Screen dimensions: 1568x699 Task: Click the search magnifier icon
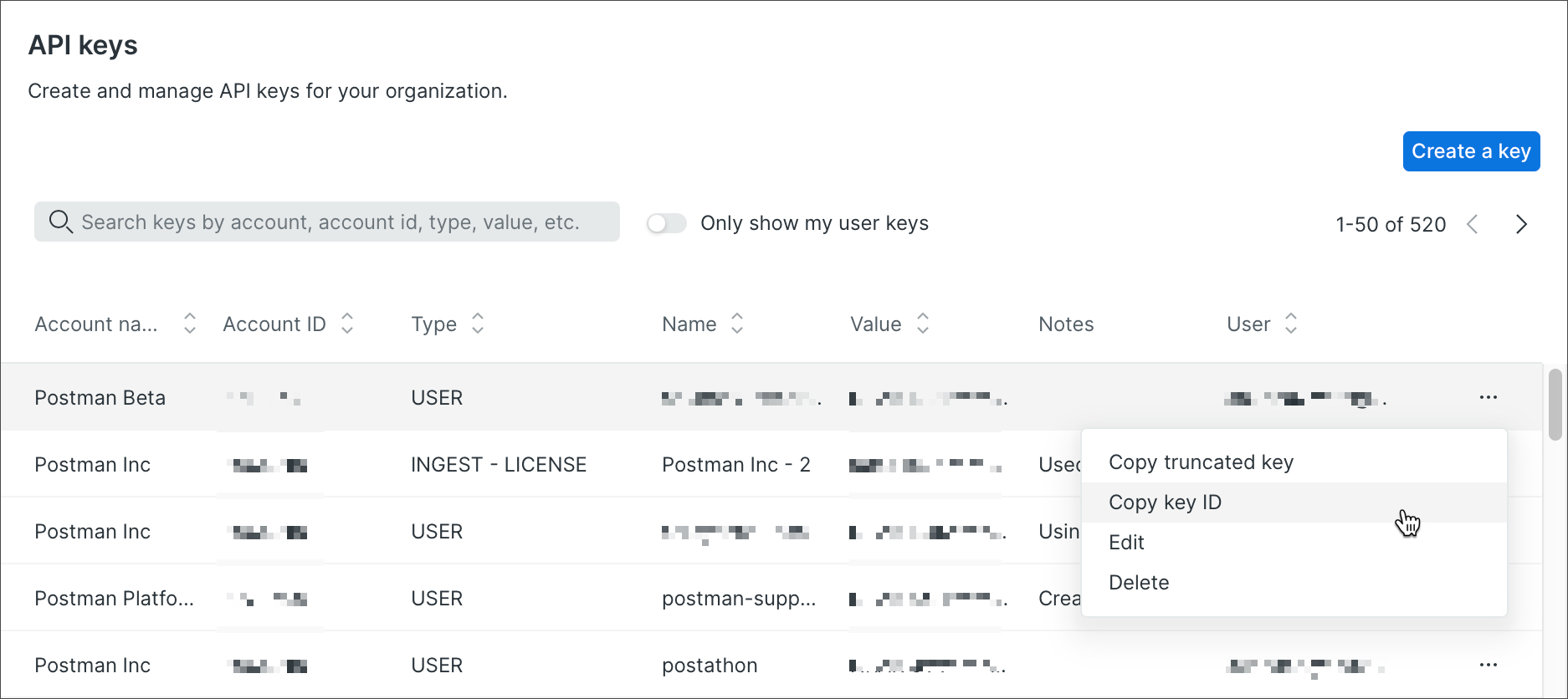(x=60, y=222)
